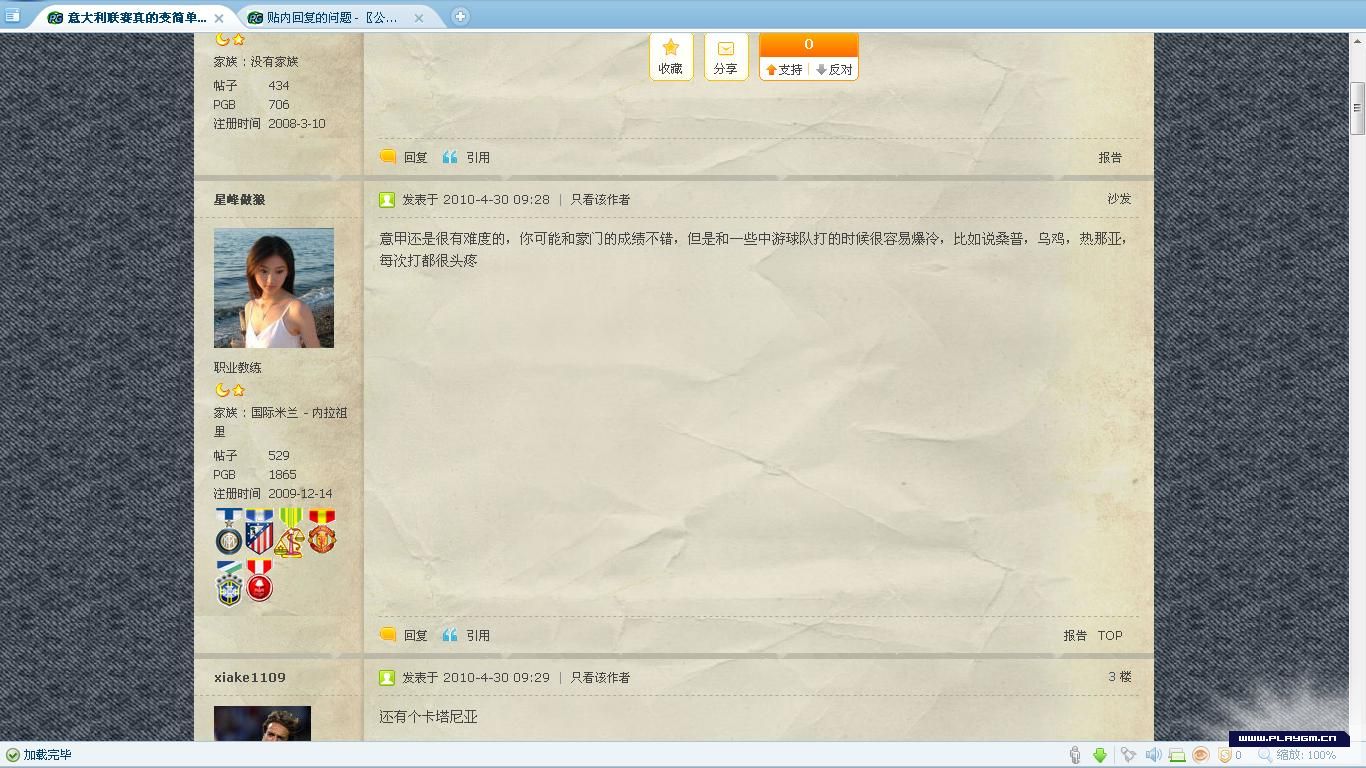Click 引用 below the 星峰傲狼 post
Viewport: 1366px width, 768px height.
[x=478, y=635]
